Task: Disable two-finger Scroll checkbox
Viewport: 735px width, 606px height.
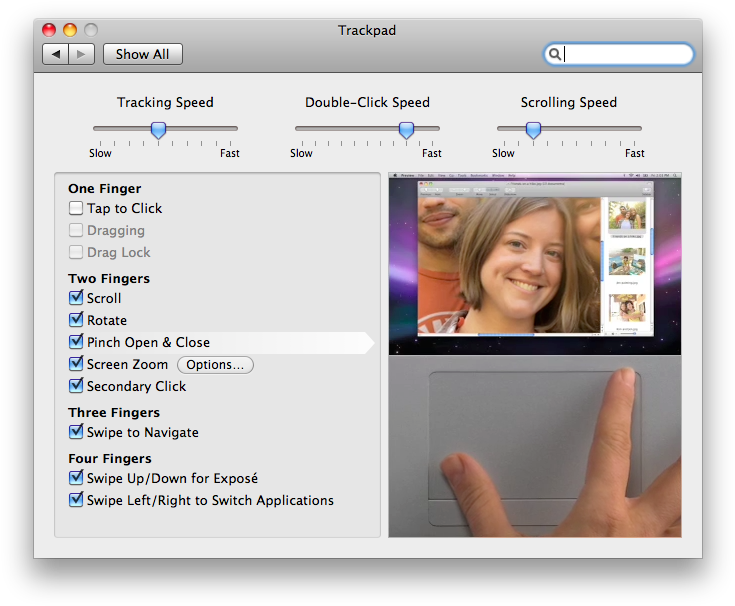Action: pos(76,298)
